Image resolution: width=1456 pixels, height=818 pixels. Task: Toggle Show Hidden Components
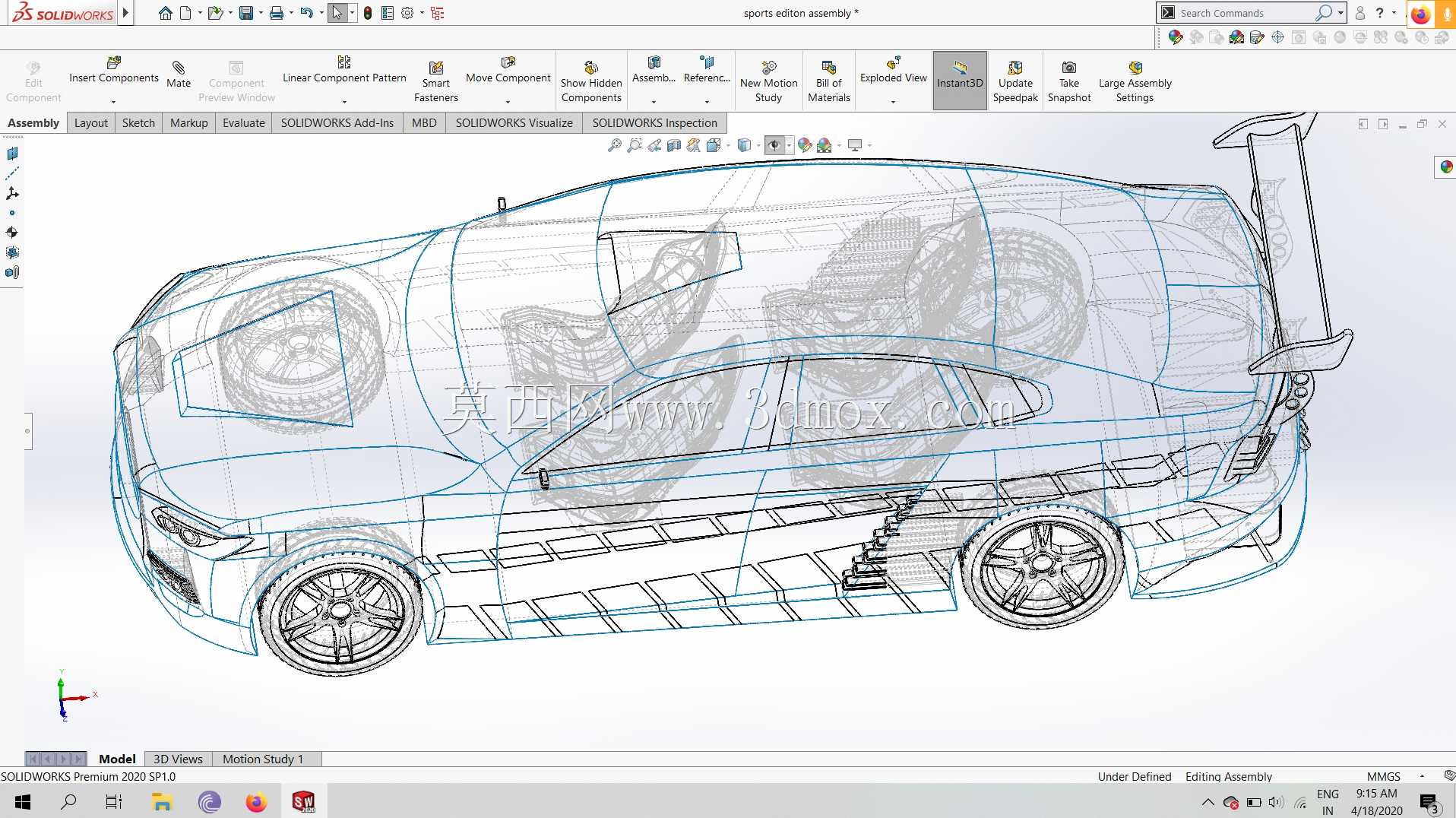point(591,81)
